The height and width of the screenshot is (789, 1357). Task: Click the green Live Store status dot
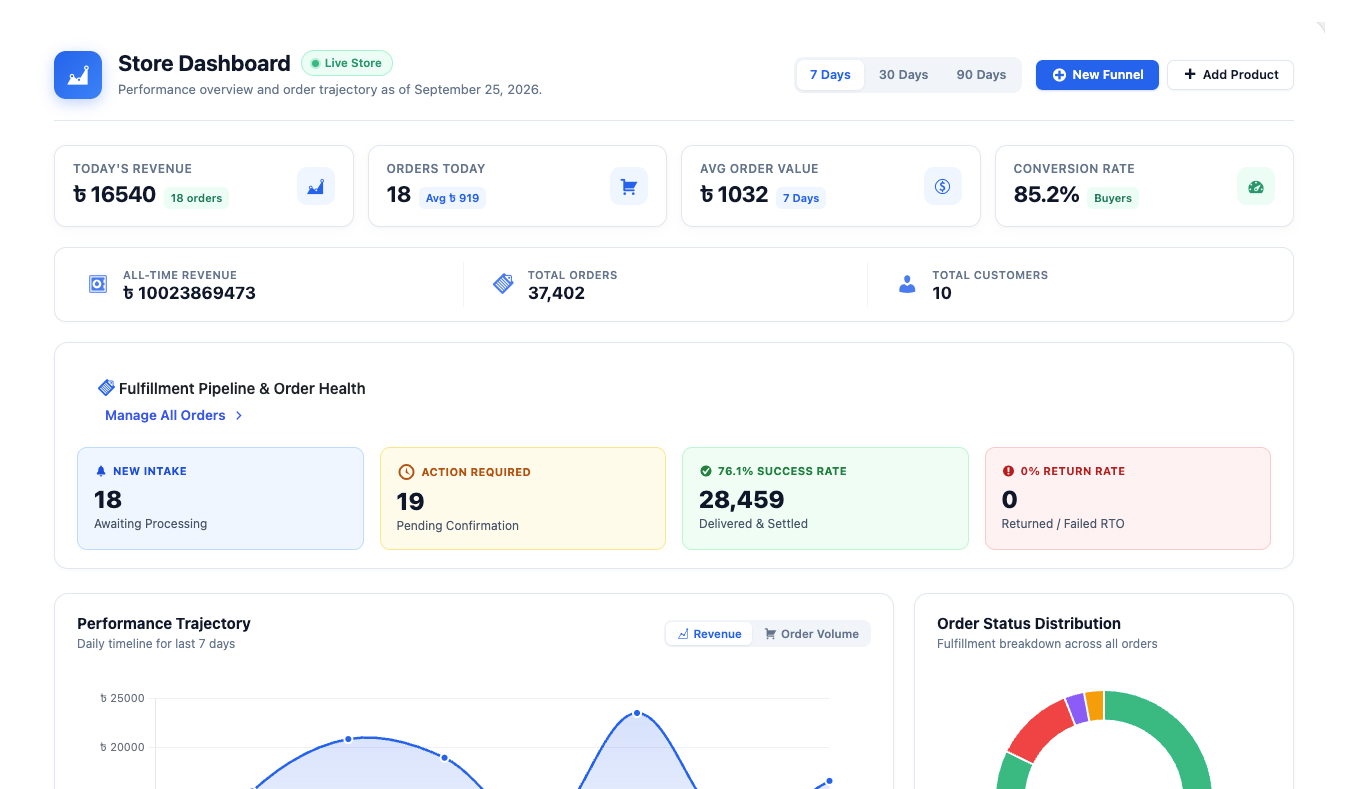click(x=315, y=63)
